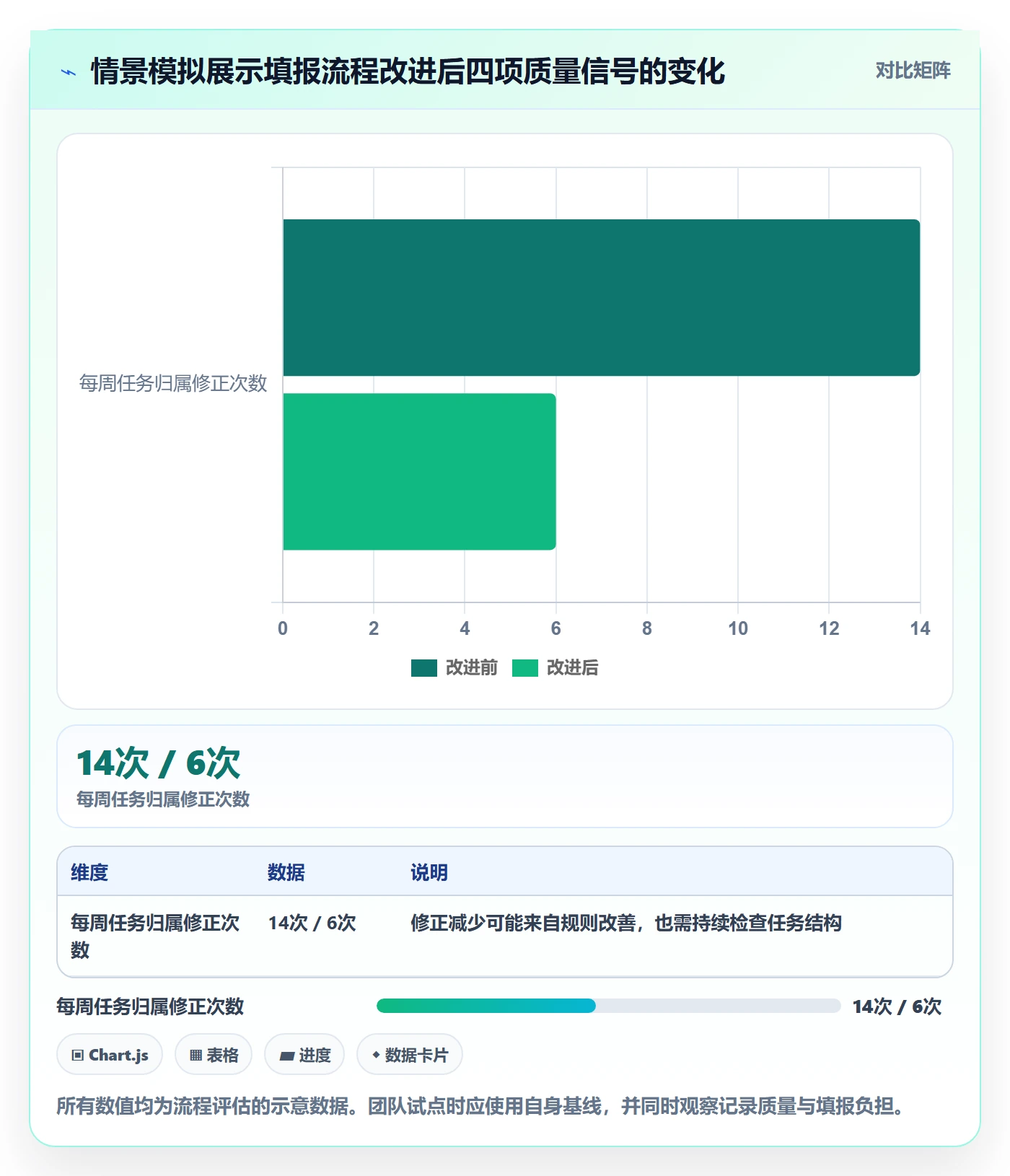Click the bright green 改进后 legend swatch
The width and height of the screenshot is (1010, 1176).
tap(525, 668)
